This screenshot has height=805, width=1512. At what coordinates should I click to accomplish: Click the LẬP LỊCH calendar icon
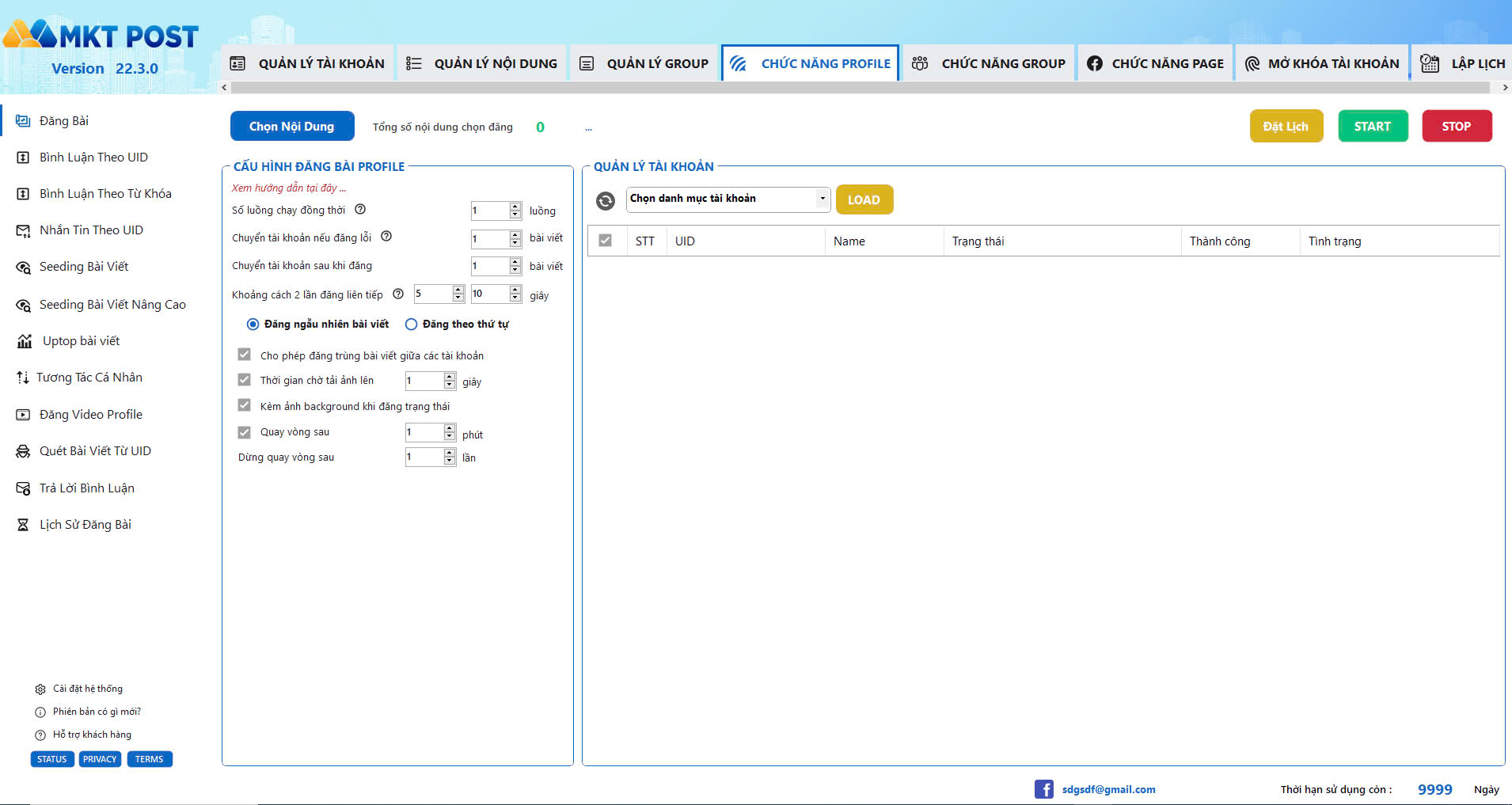point(1430,63)
